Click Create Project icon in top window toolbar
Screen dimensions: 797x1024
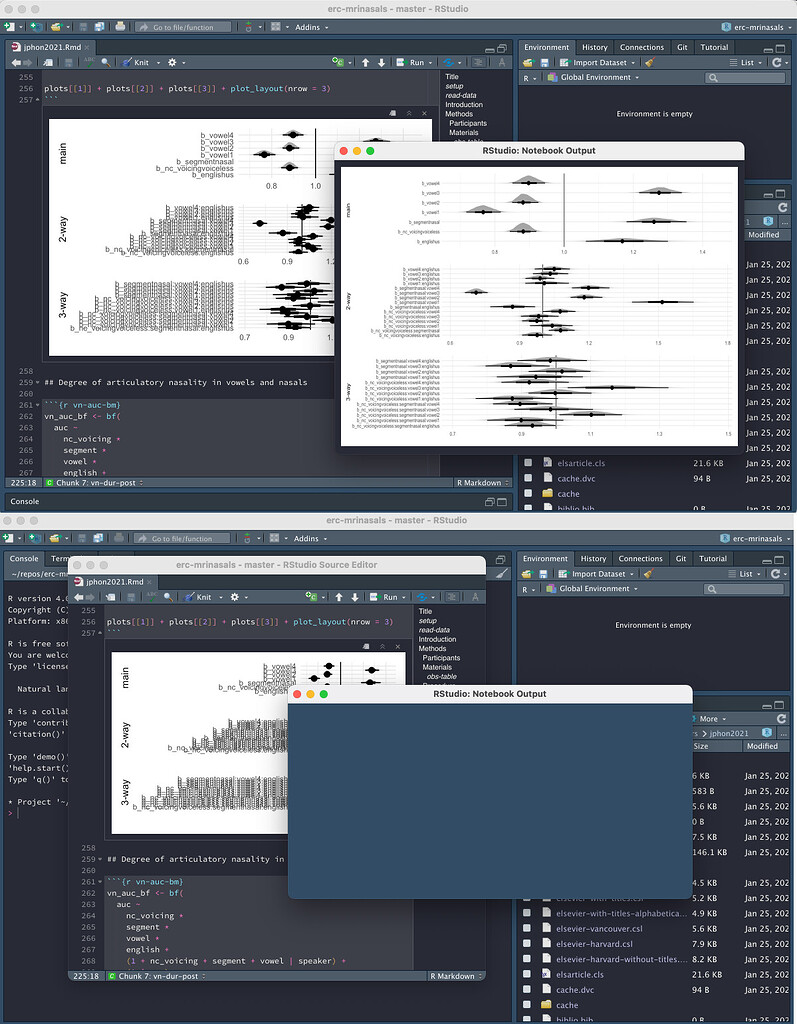coord(36,27)
